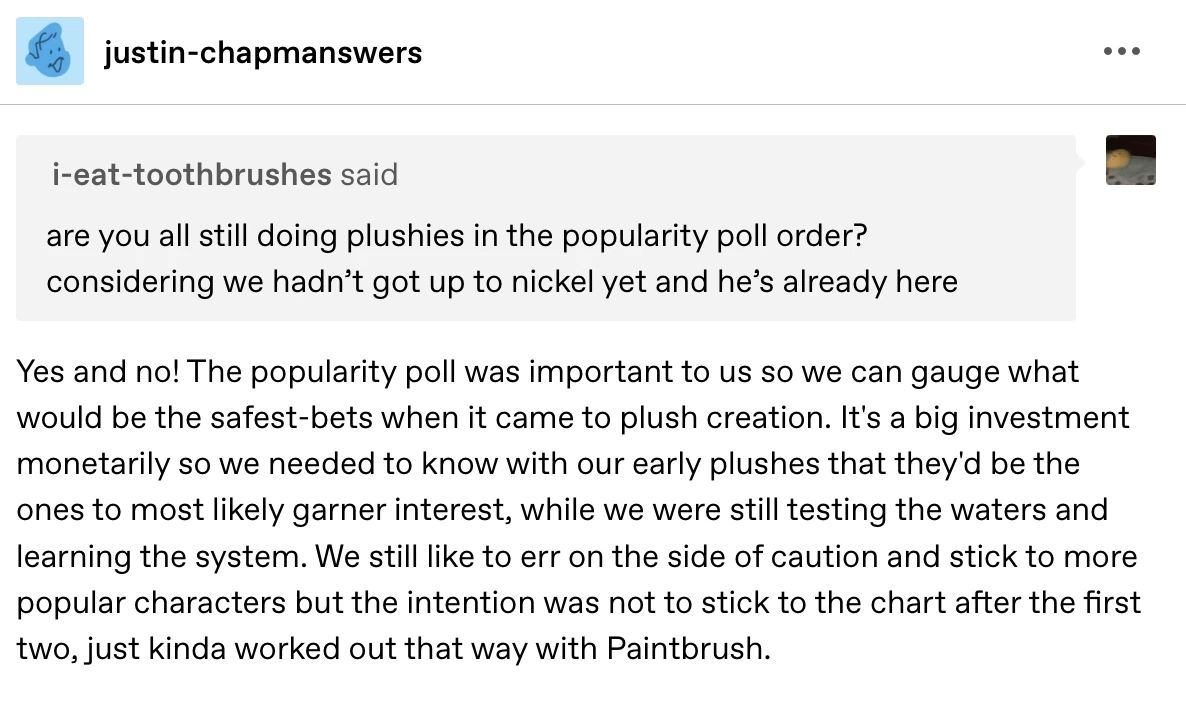Click the asker's small avatar thumbnail
This screenshot has height=716, width=1186.
[x=1131, y=160]
